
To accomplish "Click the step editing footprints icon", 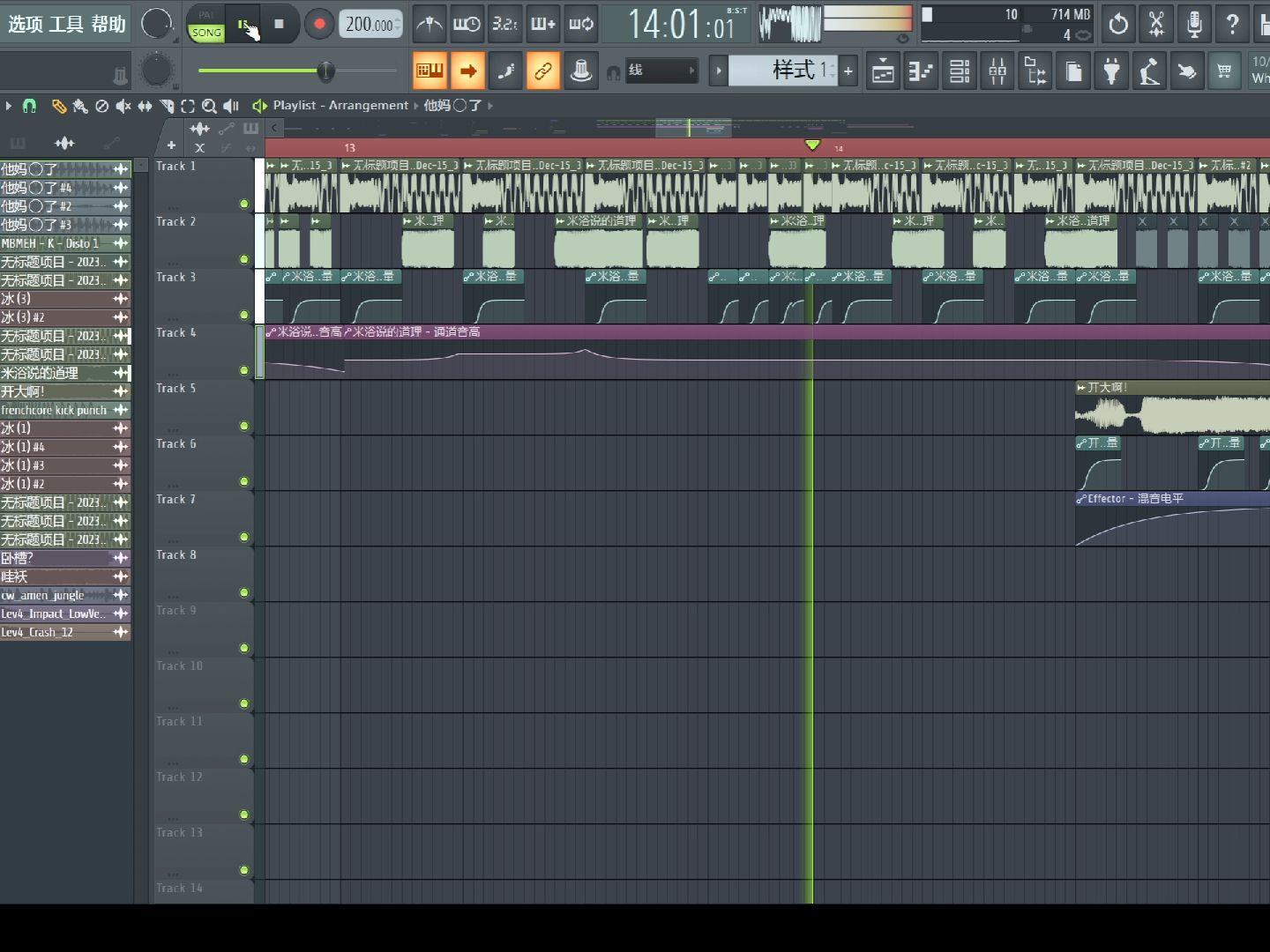I will (x=506, y=71).
